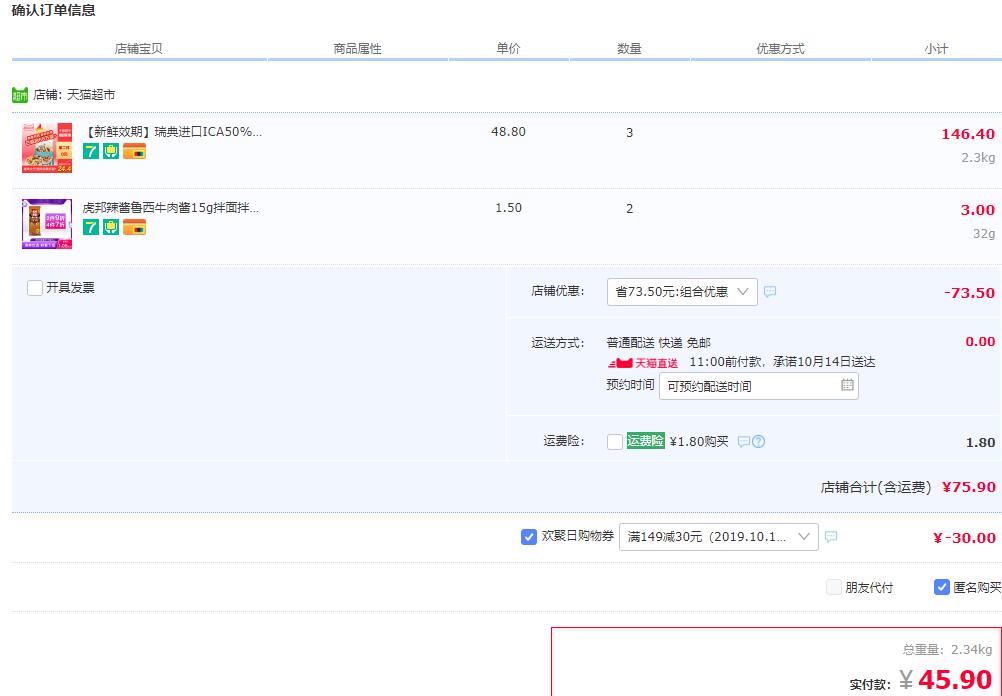1002x696 pixels.
Task: Open the 满149减30元 coupon dropdown
Action: pos(718,537)
